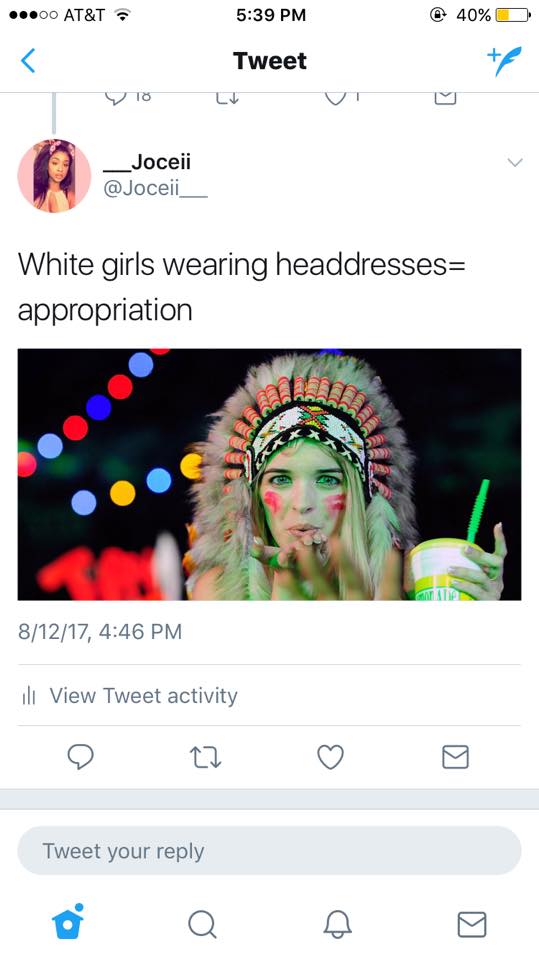Open the @Joceii__ handle link

click(156, 188)
